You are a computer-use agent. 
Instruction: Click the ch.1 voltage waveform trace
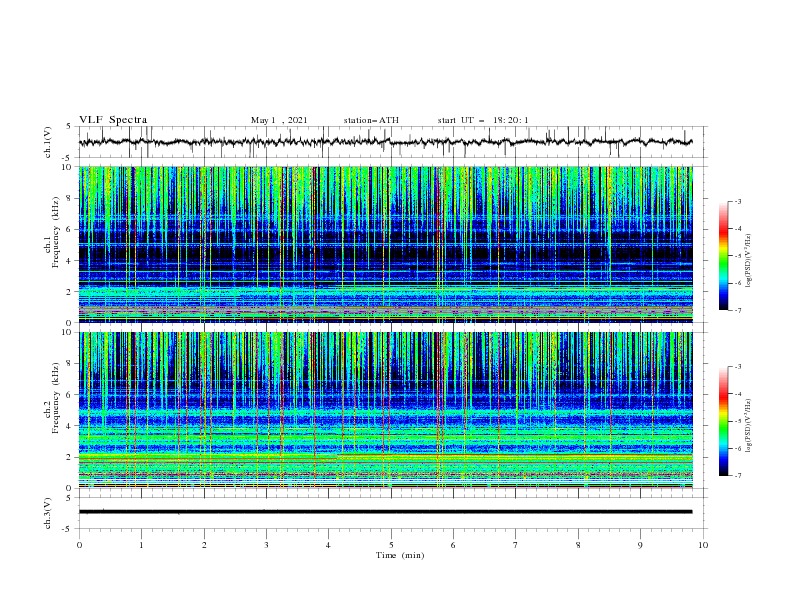click(x=385, y=142)
